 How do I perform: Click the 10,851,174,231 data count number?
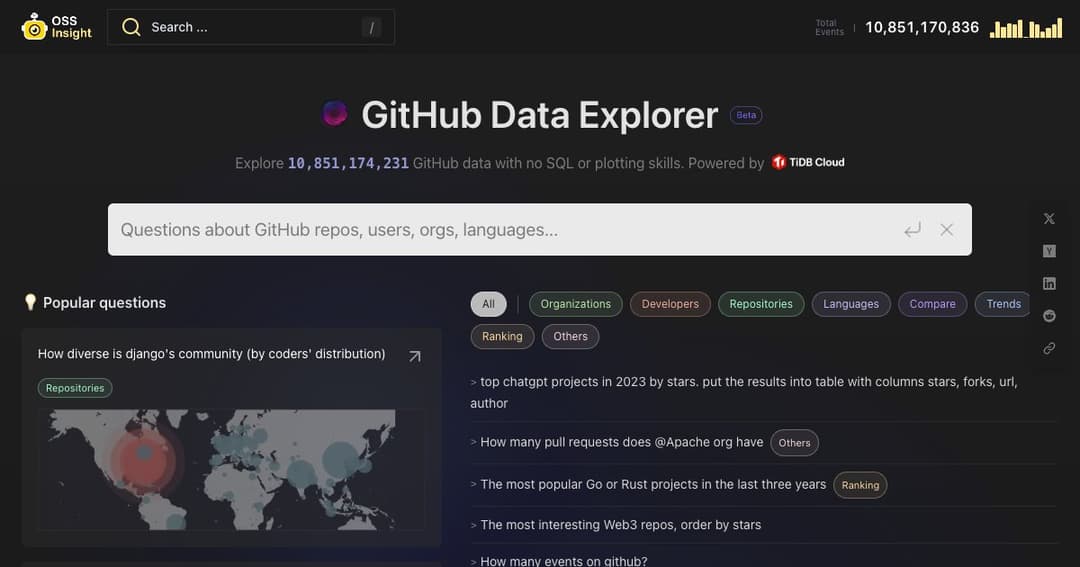348,163
